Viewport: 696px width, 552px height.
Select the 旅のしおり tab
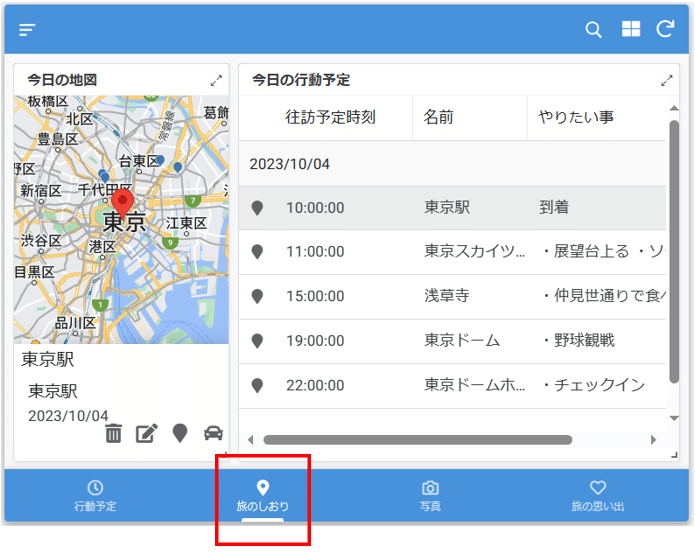[x=262, y=496]
